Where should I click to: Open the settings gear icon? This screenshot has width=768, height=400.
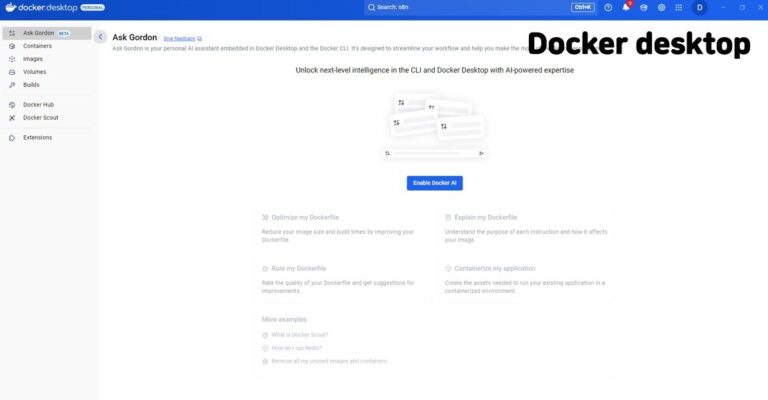click(661, 7)
